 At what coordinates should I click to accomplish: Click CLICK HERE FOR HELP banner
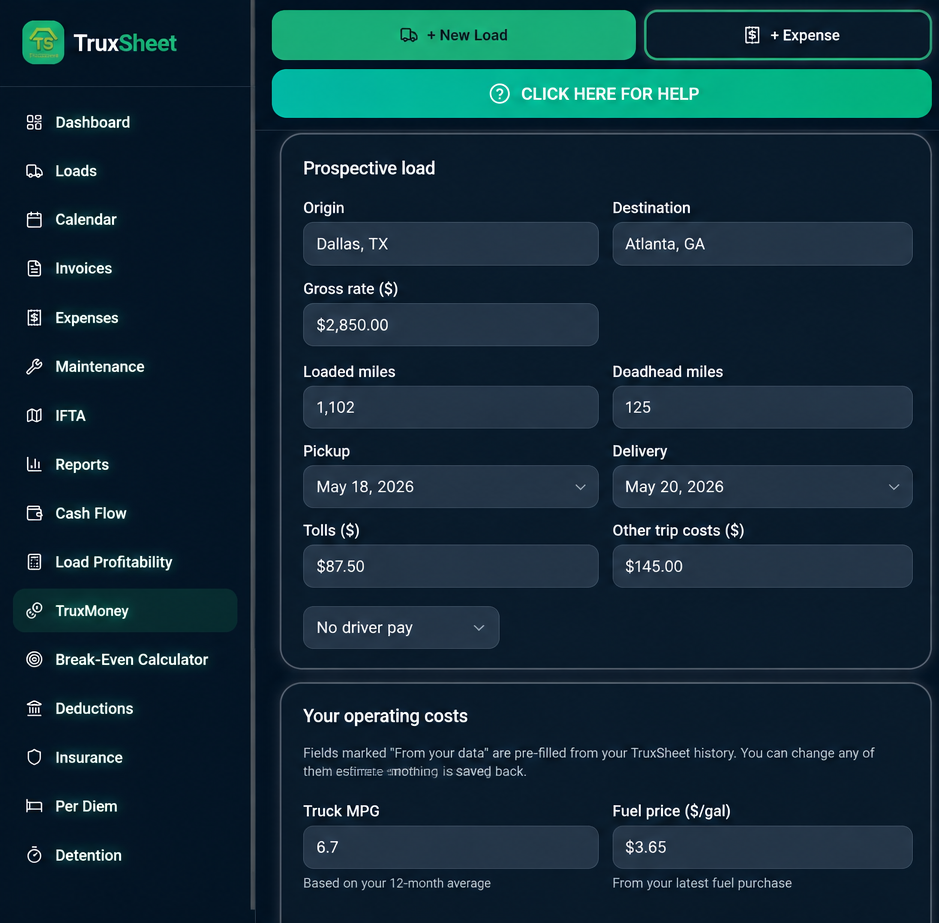(601, 94)
